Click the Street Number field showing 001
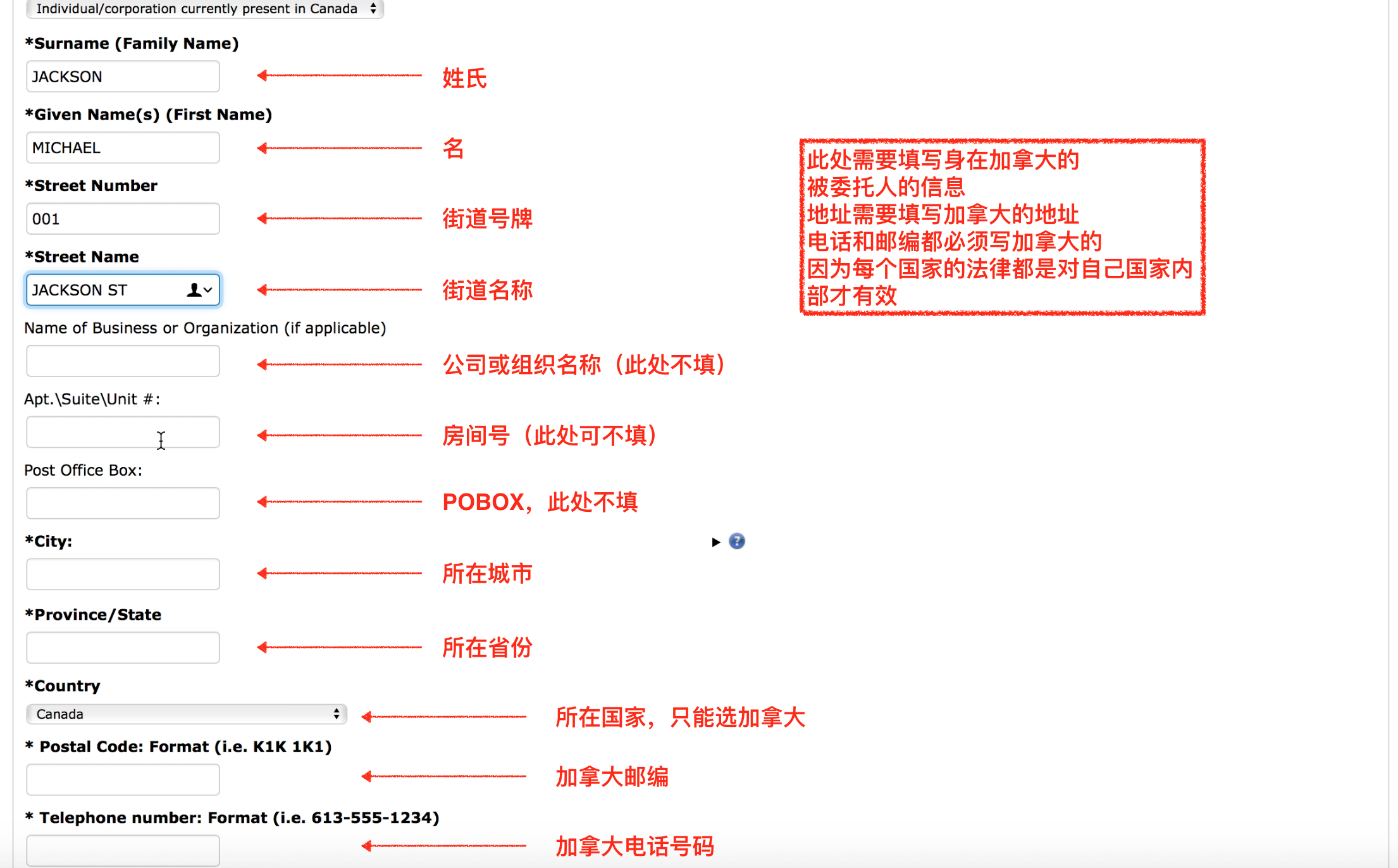Screen dimensions: 1398x868 click(x=122, y=218)
